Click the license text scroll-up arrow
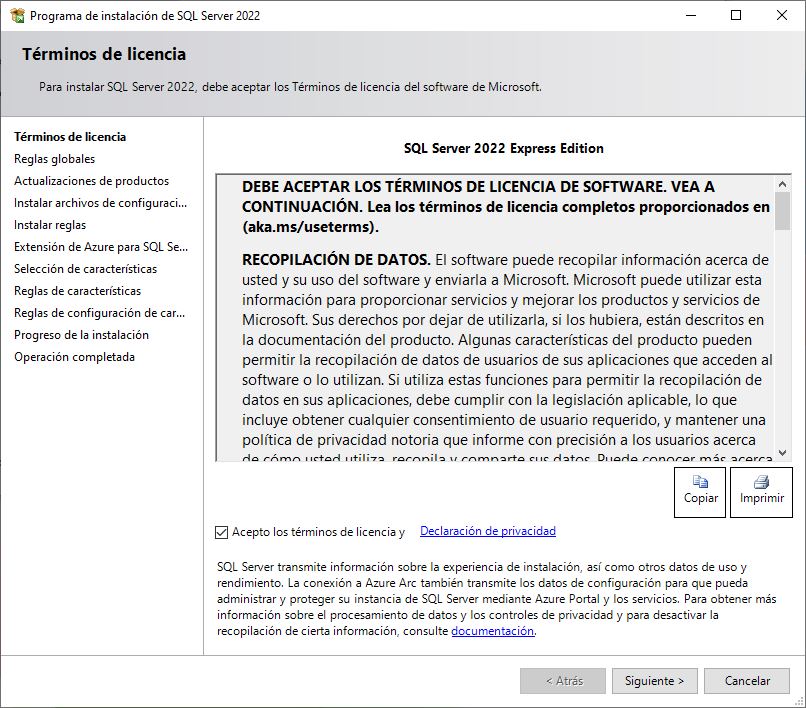This screenshot has width=806, height=708. coord(782,184)
